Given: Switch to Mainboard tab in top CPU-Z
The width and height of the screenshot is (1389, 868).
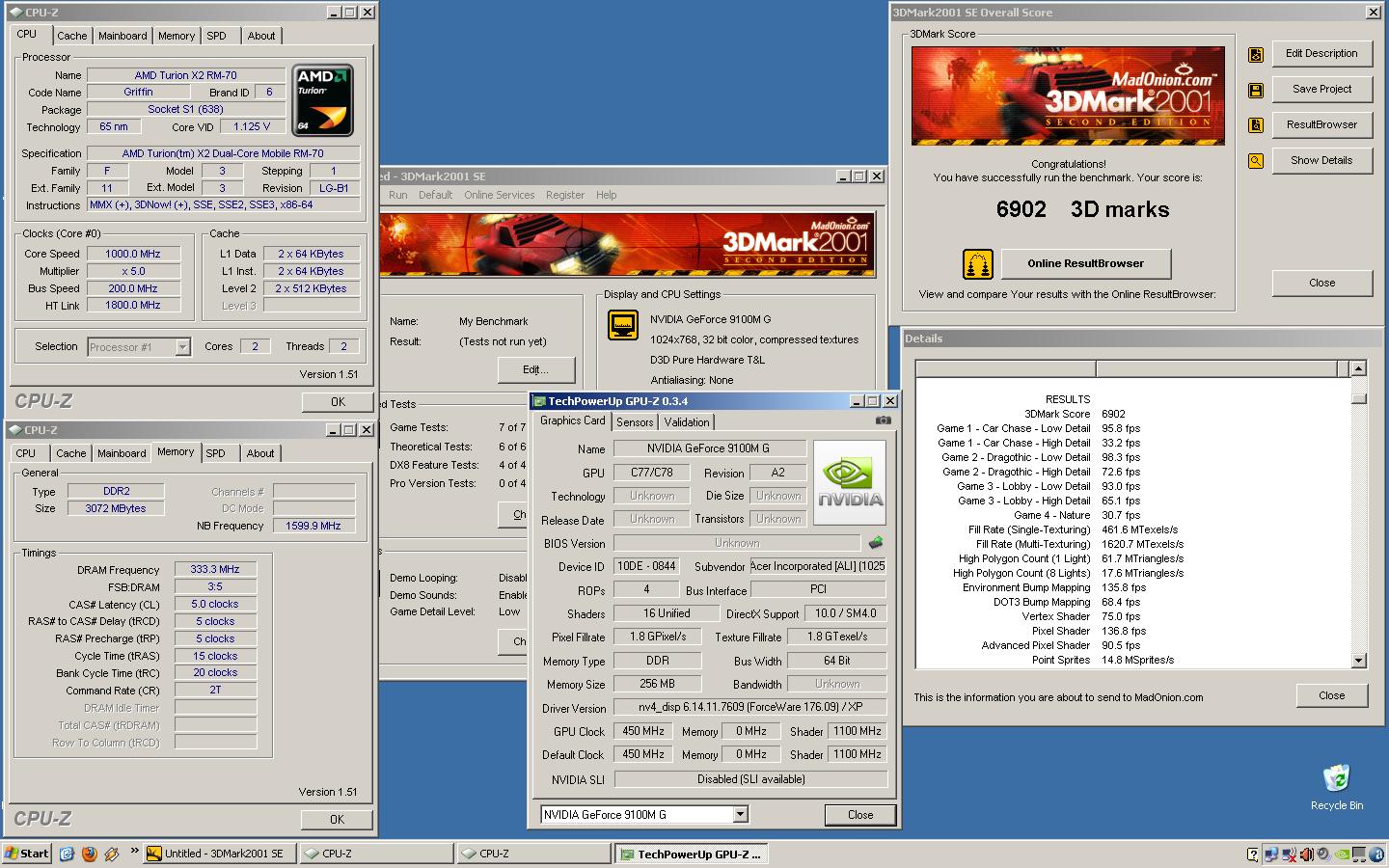Looking at the screenshot, I should [x=123, y=36].
